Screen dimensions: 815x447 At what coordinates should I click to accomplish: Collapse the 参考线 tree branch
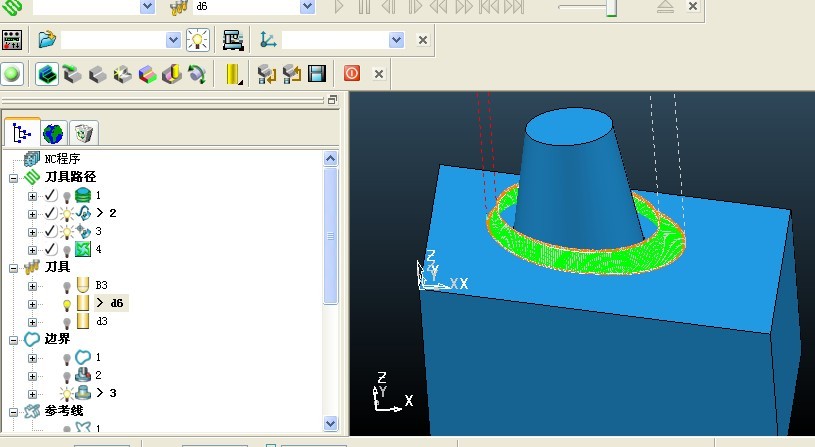tap(14, 413)
